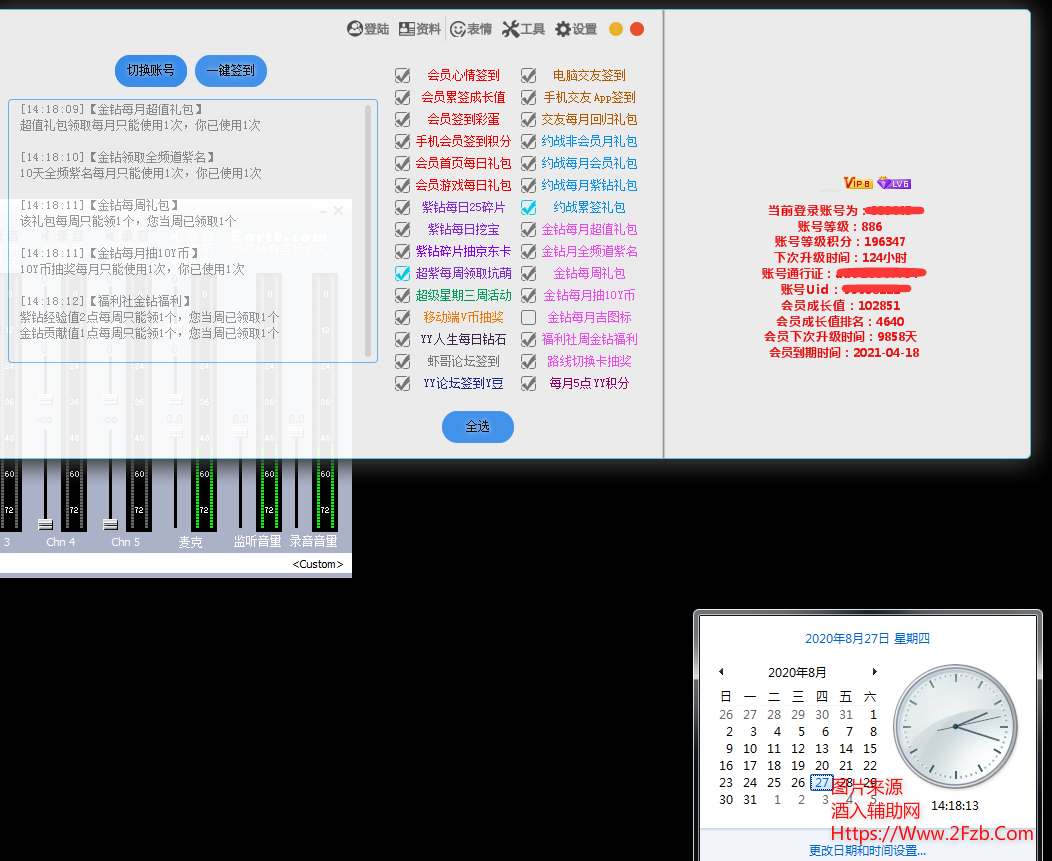Click the 2020年8月 calendar header
Image resolution: width=1052 pixels, height=861 pixels.
(x=797, y=672)
